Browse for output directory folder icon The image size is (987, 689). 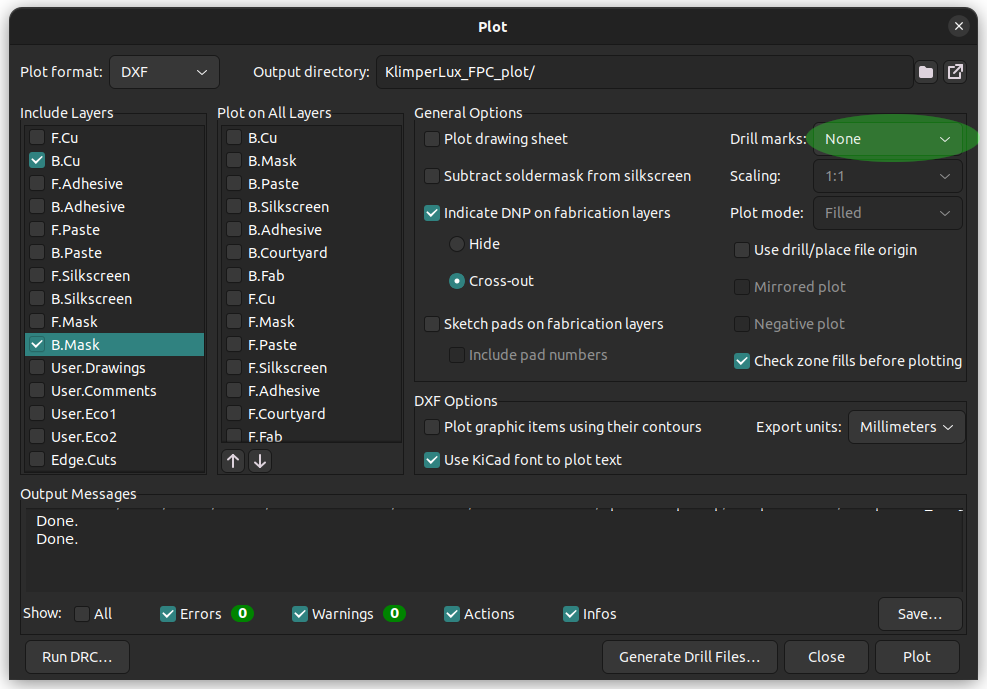point(925,72)
